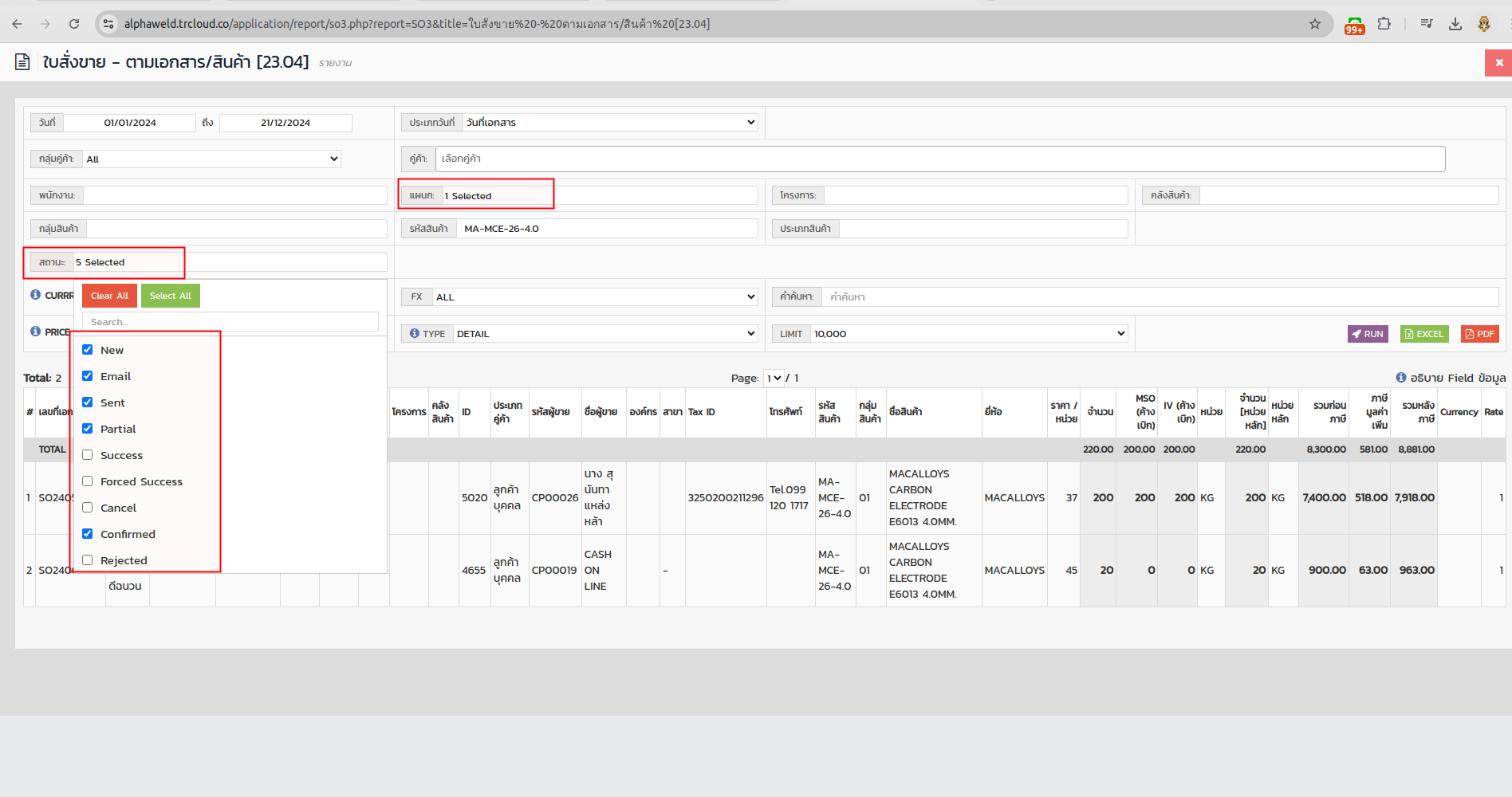Export report using EXCEL button
The height and width of the screenshot is (797, 1512).
tap(1424, 334)
